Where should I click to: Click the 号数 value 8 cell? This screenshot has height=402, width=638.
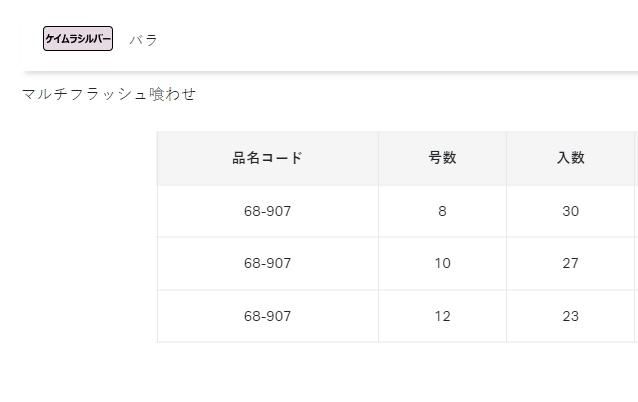tap(442, 211)
